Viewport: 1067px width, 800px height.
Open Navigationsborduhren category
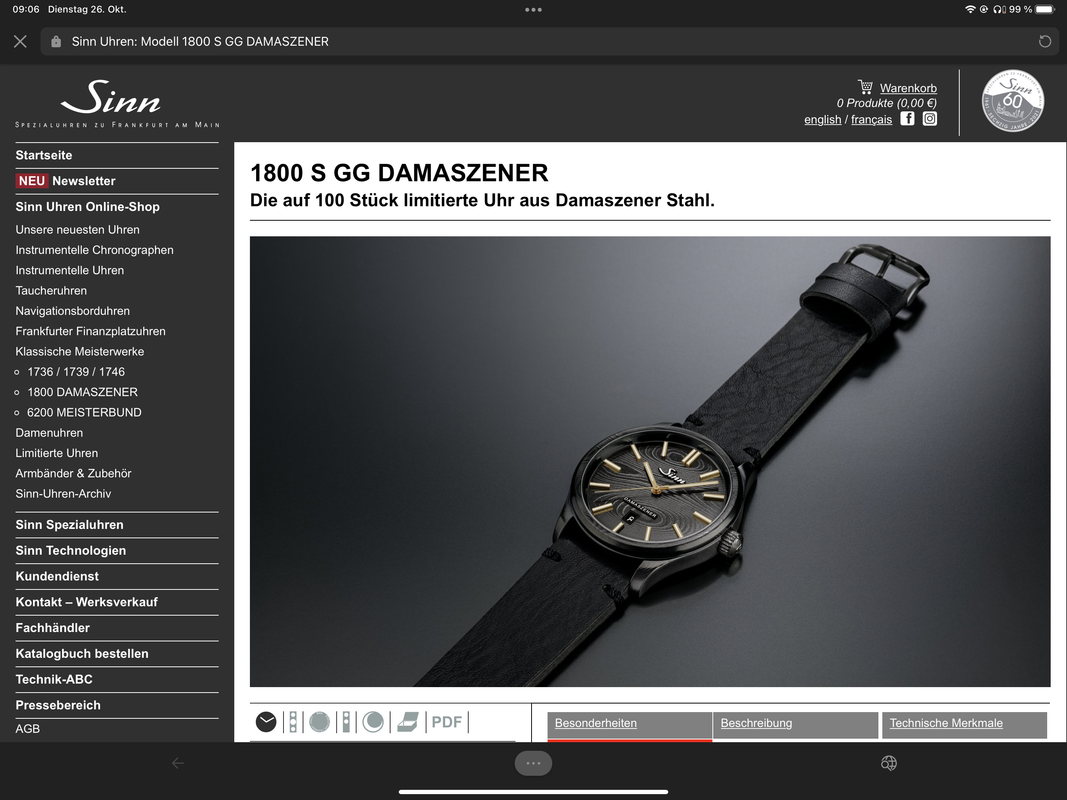(x=73, y=311)
